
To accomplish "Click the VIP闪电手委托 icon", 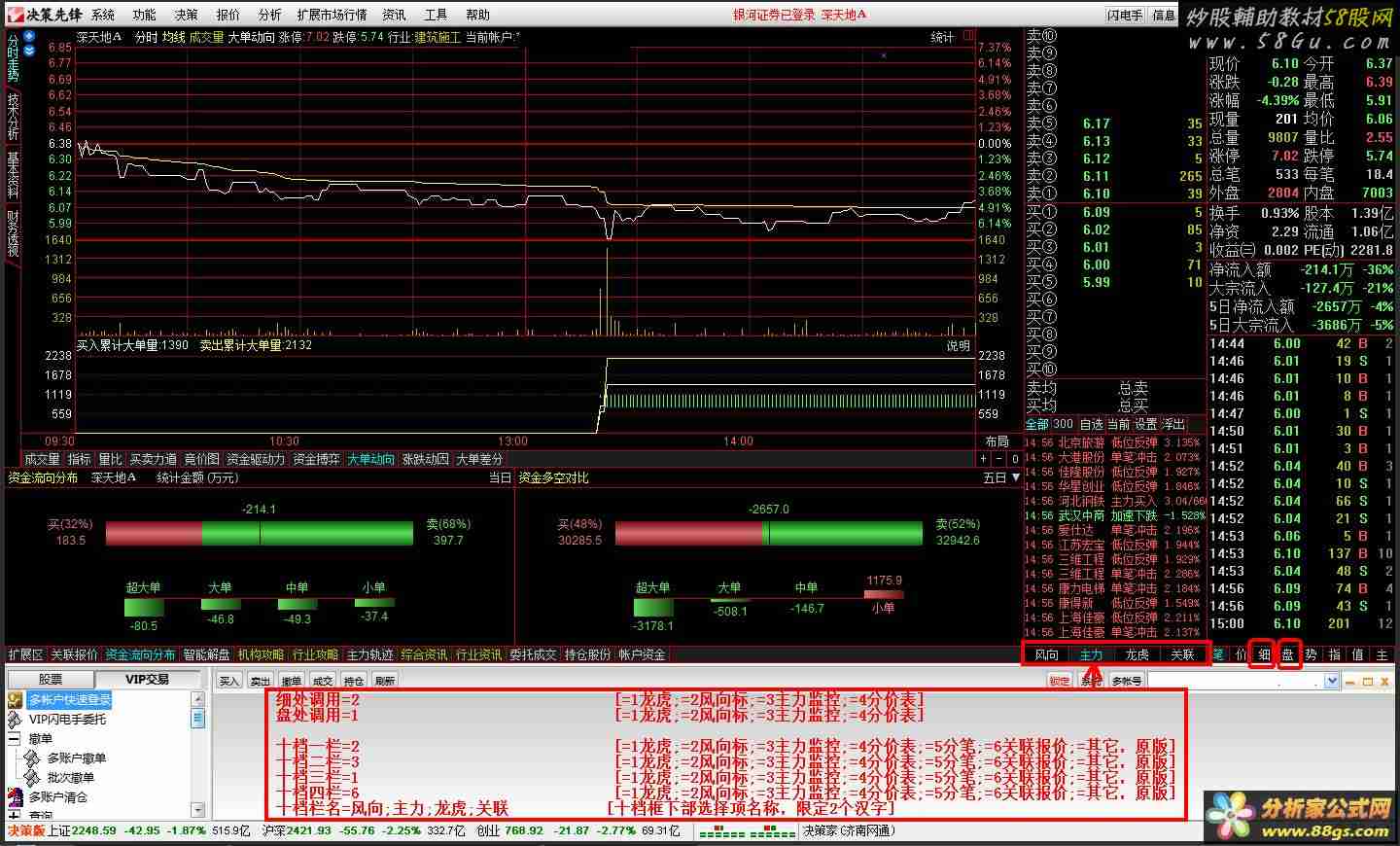I will 15,720.
